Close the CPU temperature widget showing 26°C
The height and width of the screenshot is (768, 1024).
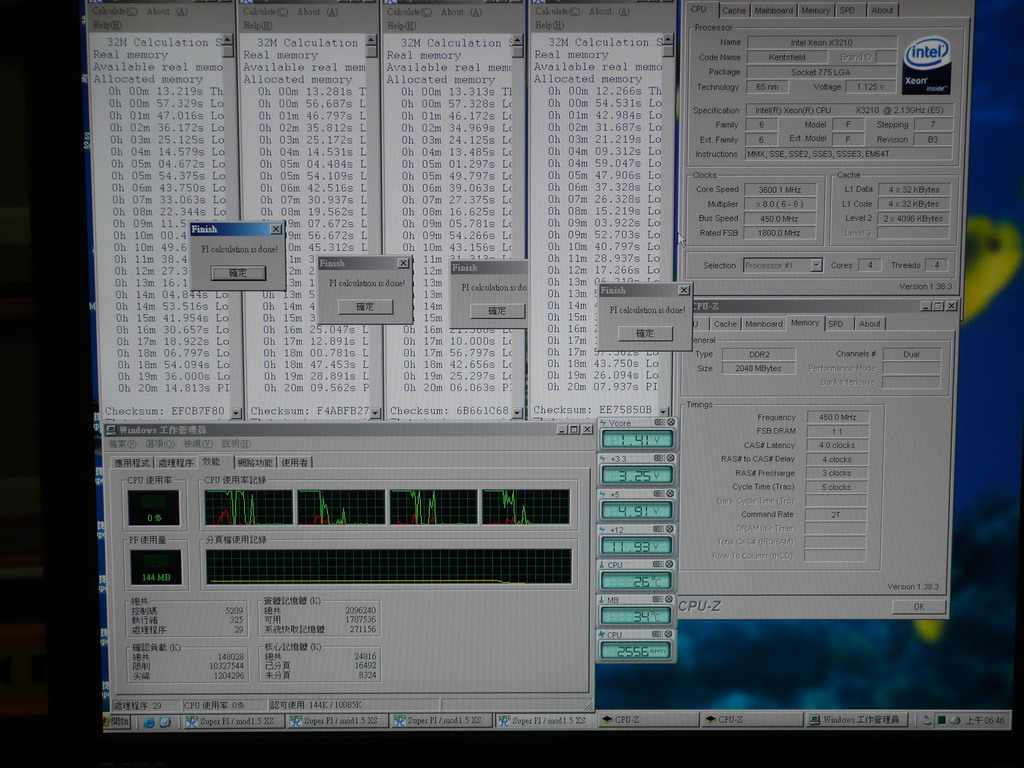670,564
